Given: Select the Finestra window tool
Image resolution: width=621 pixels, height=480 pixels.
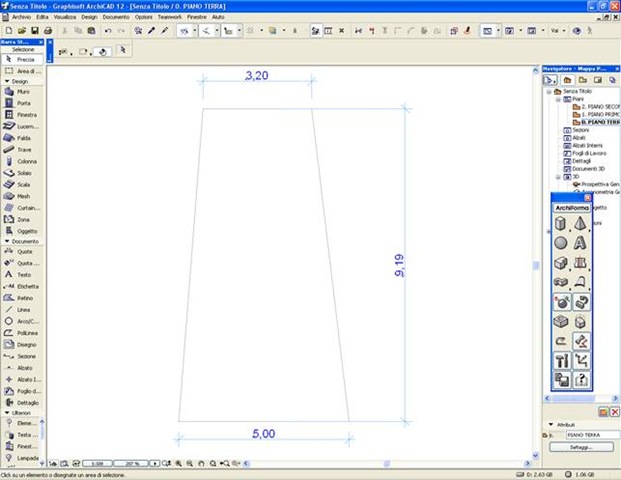Looking at the screenshot, I should (23, 115).
